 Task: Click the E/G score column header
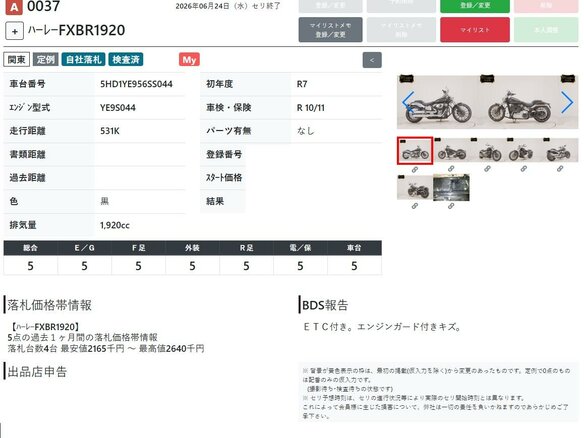point(85,248)
